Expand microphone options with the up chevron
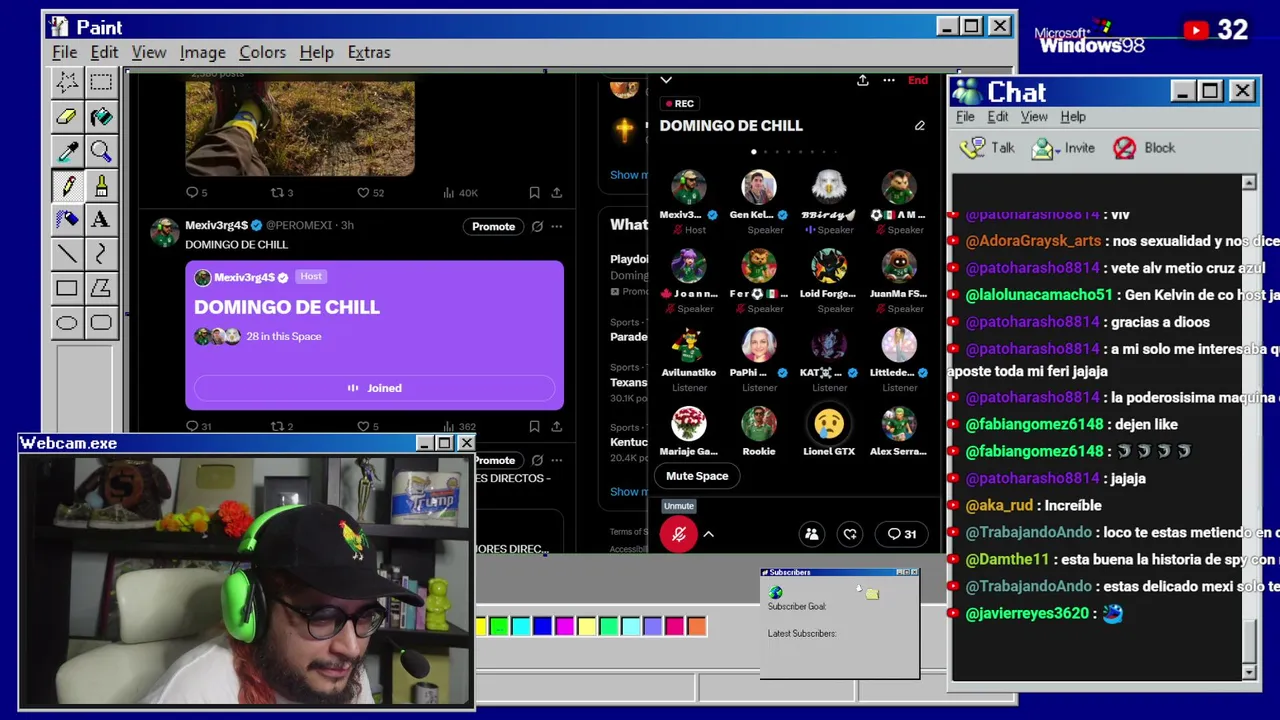1280x720 pixels. [x=708, y=535]
